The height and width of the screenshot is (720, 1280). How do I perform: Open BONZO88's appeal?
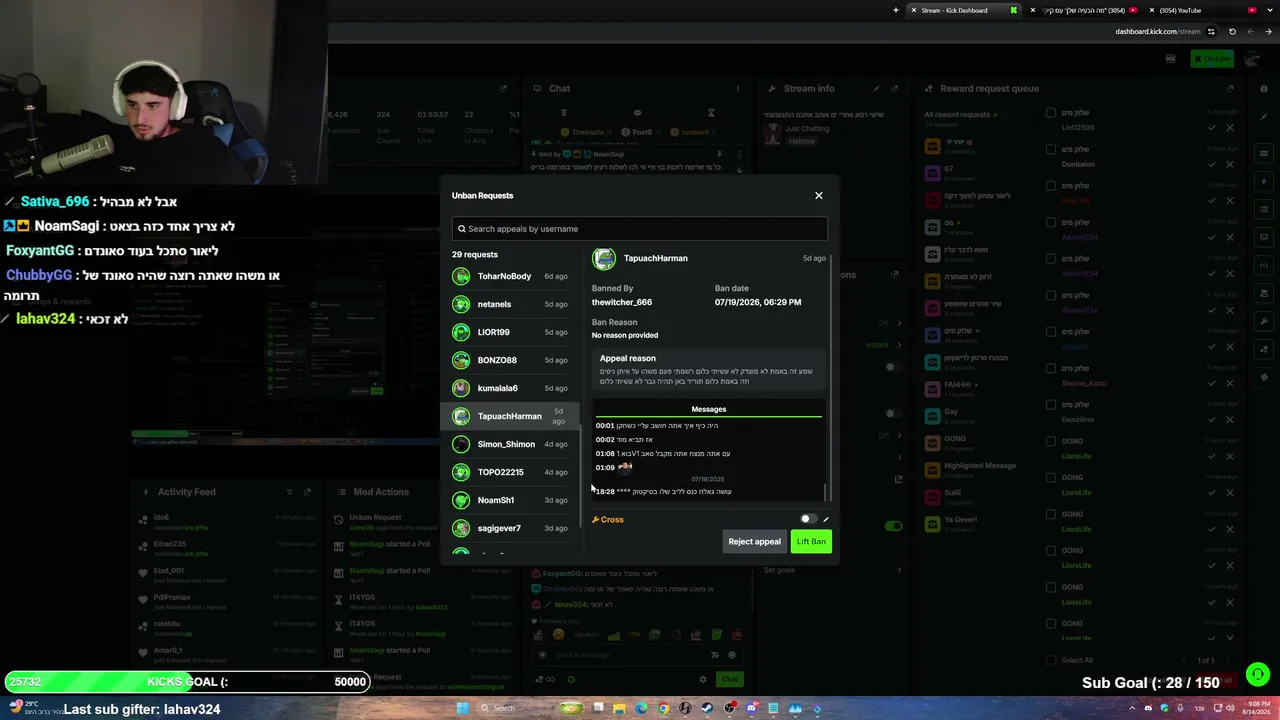coord(510,360)
